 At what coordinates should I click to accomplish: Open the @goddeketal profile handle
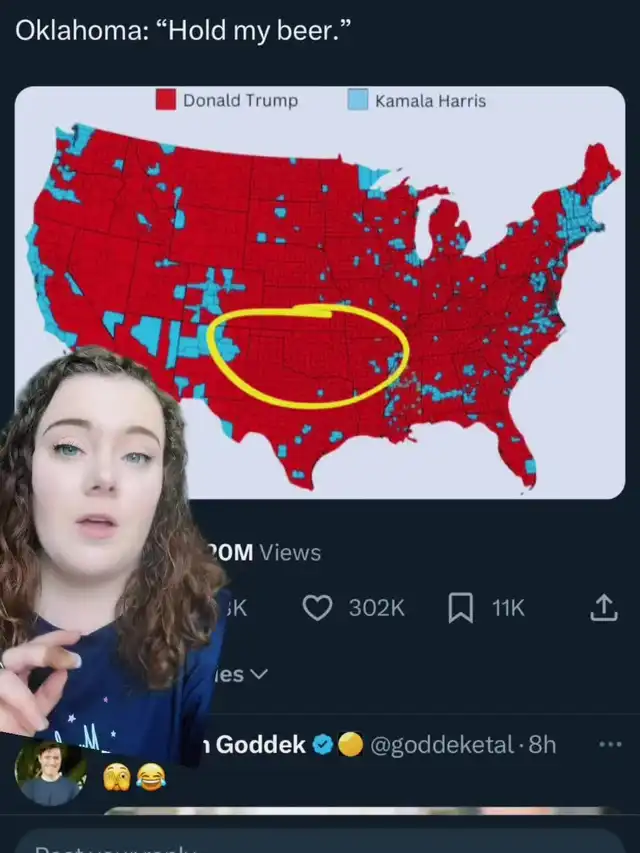(x=442, y=744)
